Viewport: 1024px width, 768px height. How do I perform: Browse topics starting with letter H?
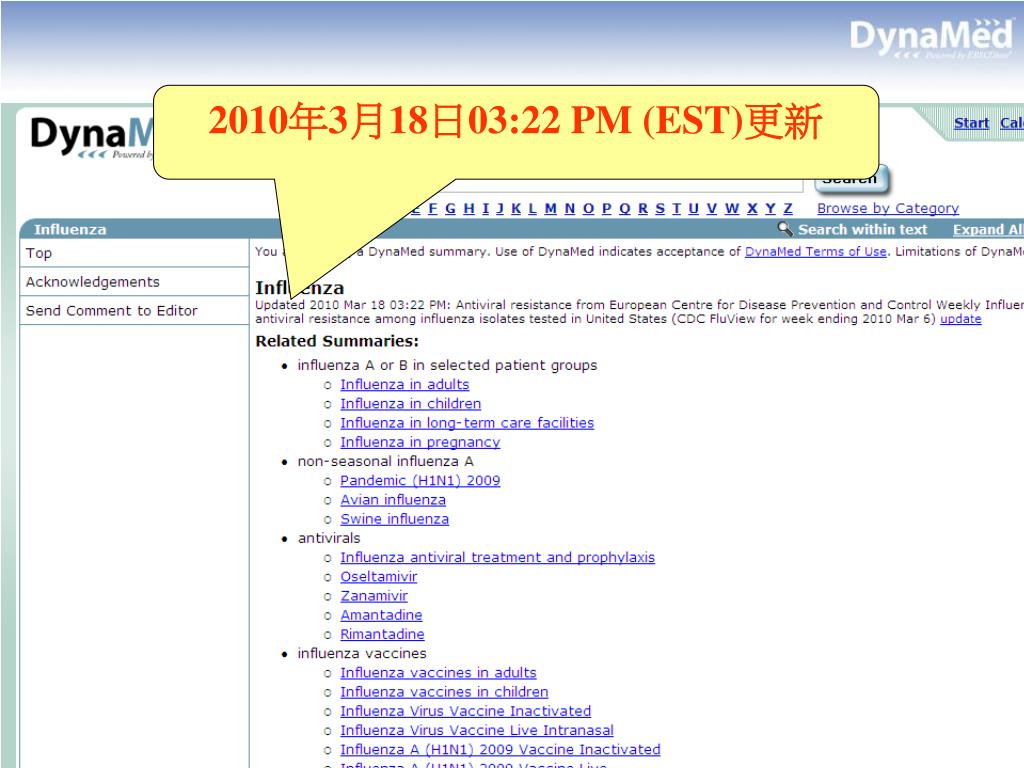tap(469, 208)
